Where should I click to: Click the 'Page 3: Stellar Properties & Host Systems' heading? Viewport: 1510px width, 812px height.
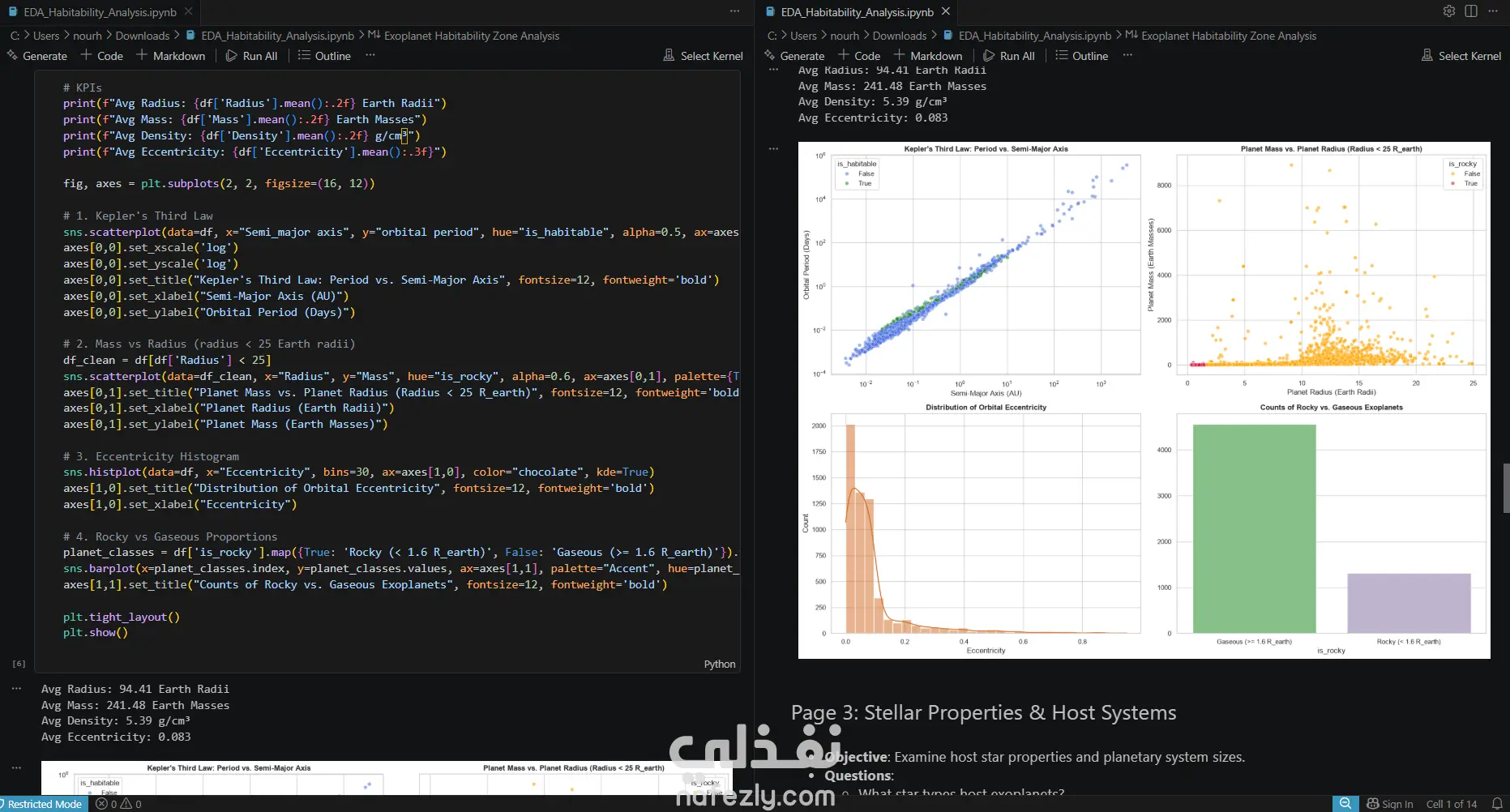983,712
